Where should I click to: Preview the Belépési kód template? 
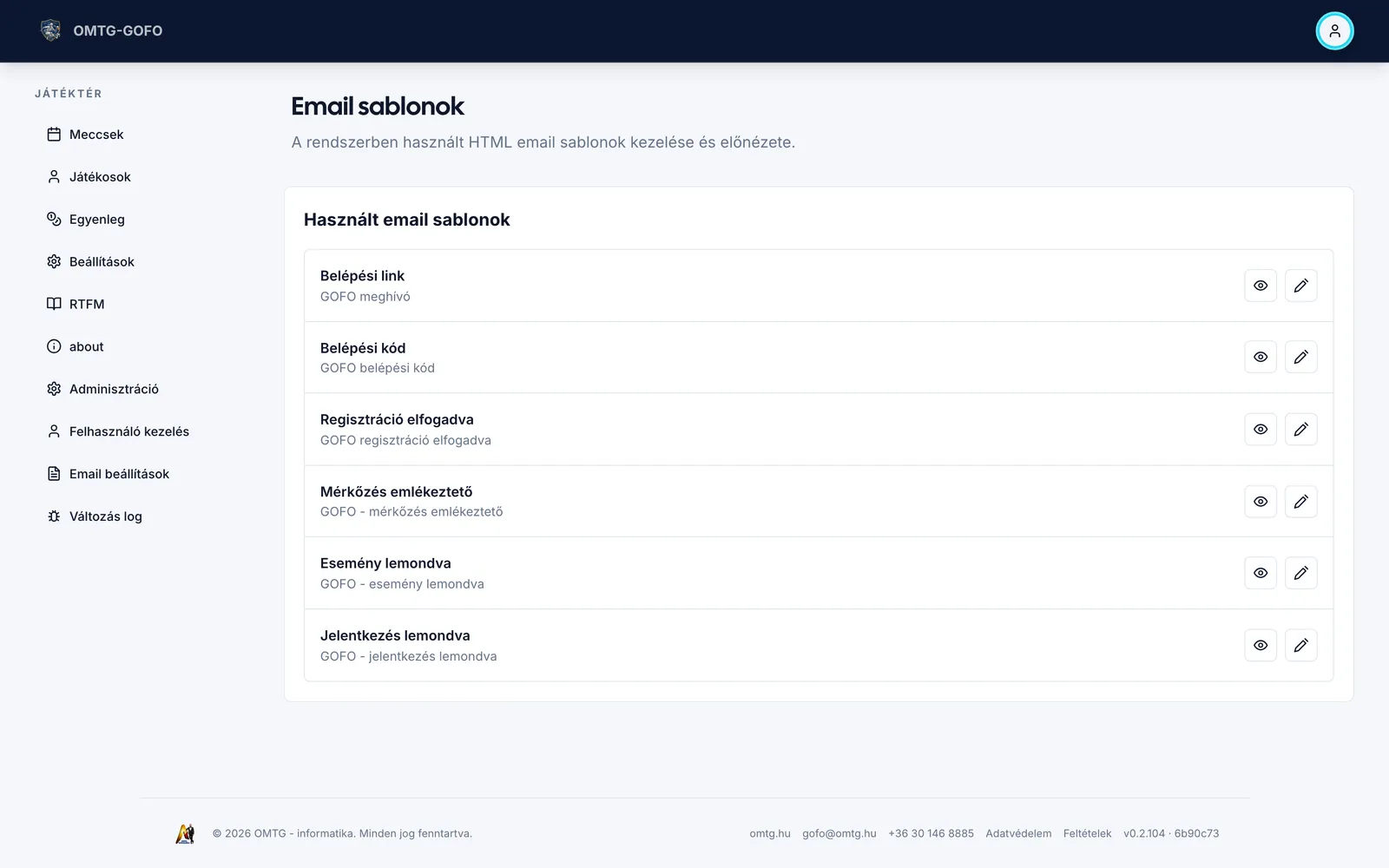pyautogui.click(x=1261, y=357)
